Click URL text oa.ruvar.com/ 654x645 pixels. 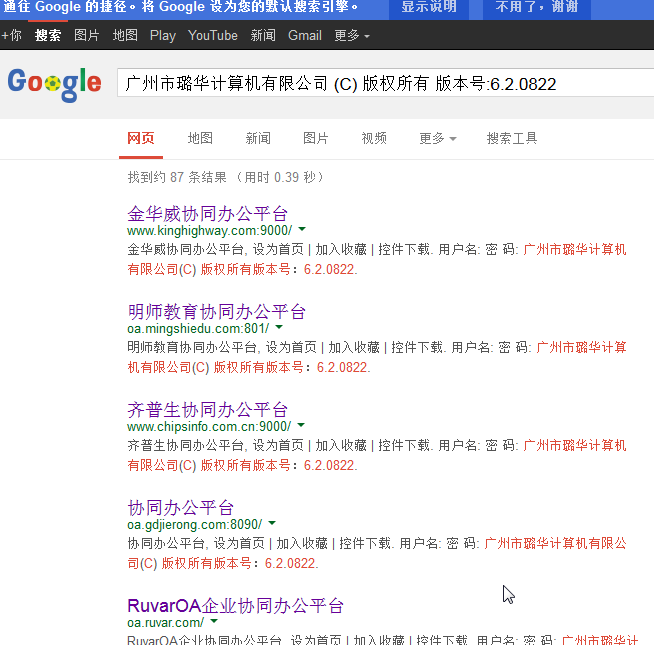(x=165, y=622)
